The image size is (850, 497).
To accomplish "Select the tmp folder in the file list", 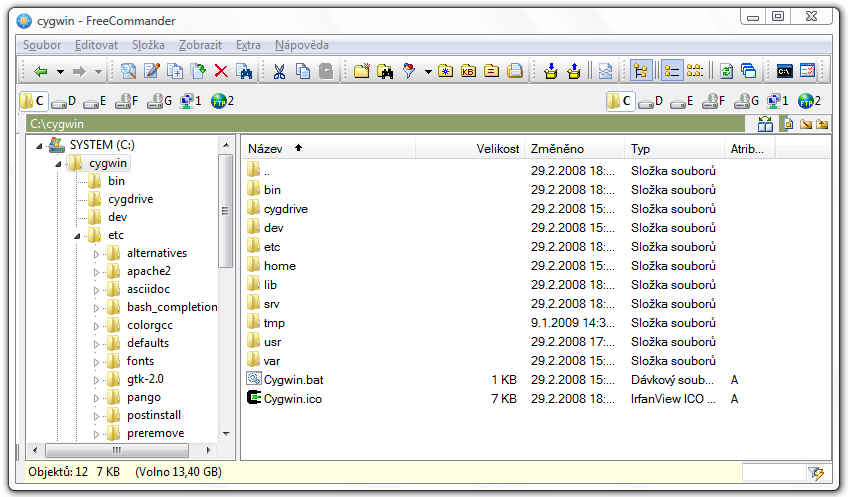I will (x=274, y=323).
